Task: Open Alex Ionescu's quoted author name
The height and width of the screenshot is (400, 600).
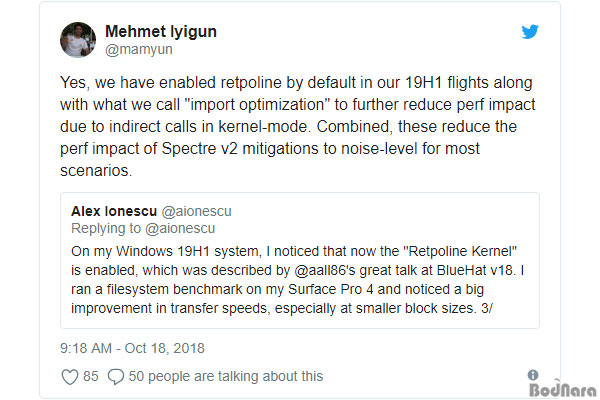Action: [114, 211]
